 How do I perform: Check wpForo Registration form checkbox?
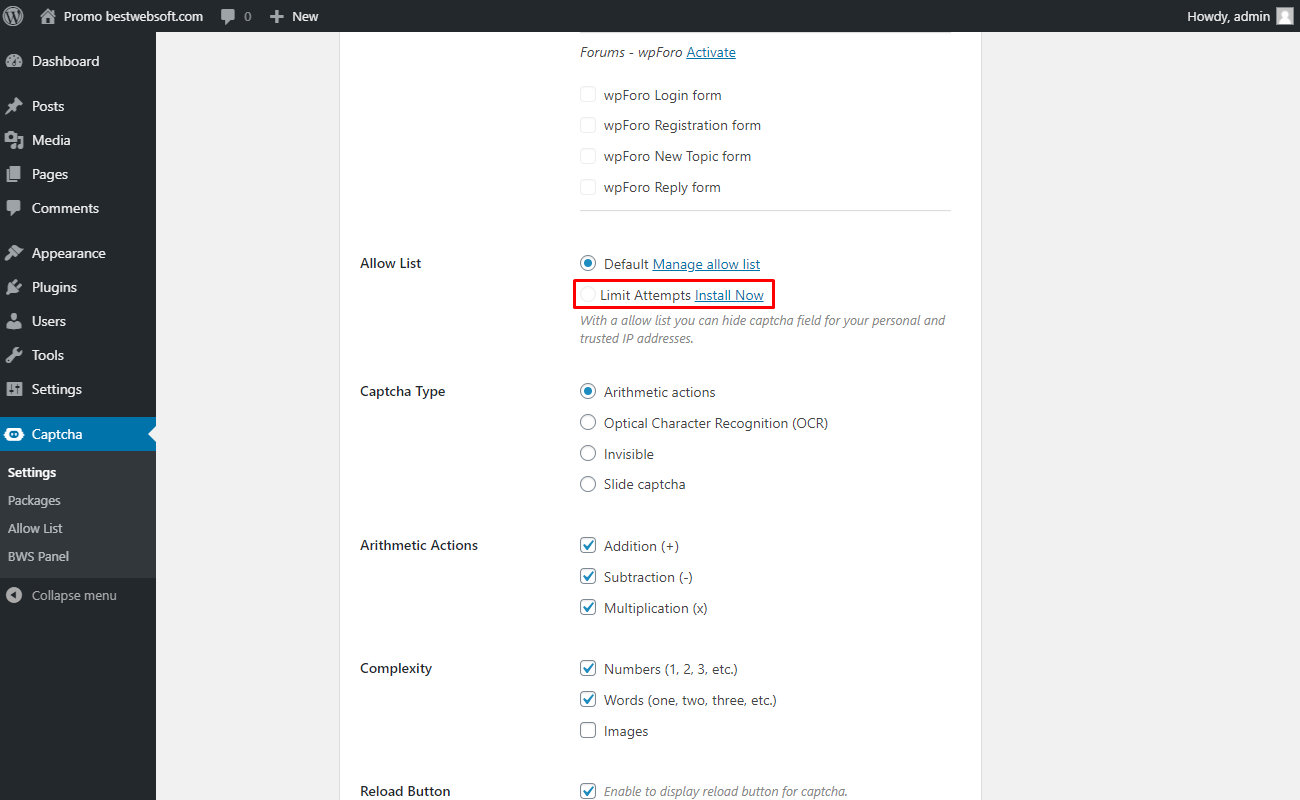coord(588,125)
